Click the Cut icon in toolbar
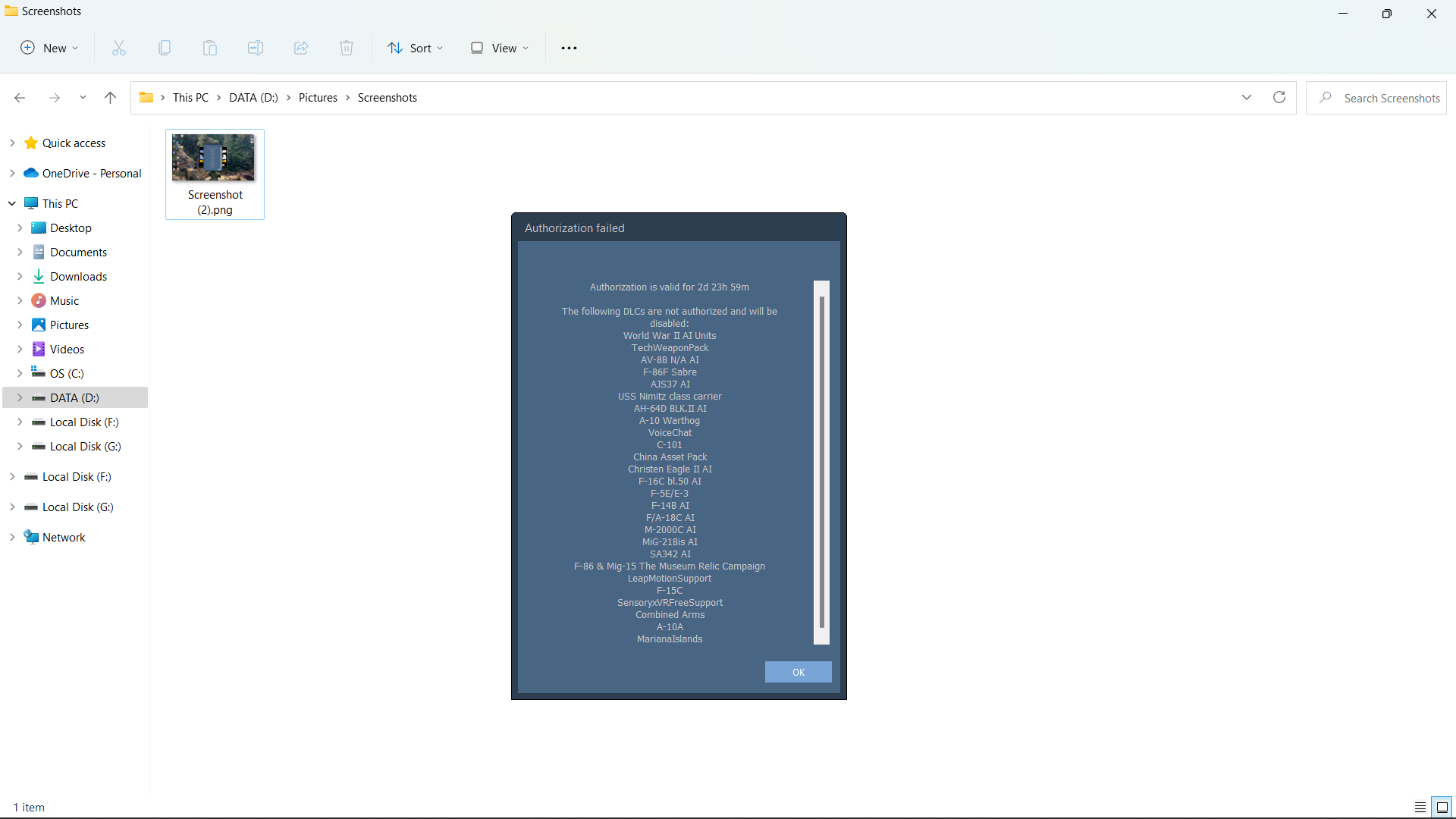The height and width of the screenshot is (819, 1456). click(119, 48)
